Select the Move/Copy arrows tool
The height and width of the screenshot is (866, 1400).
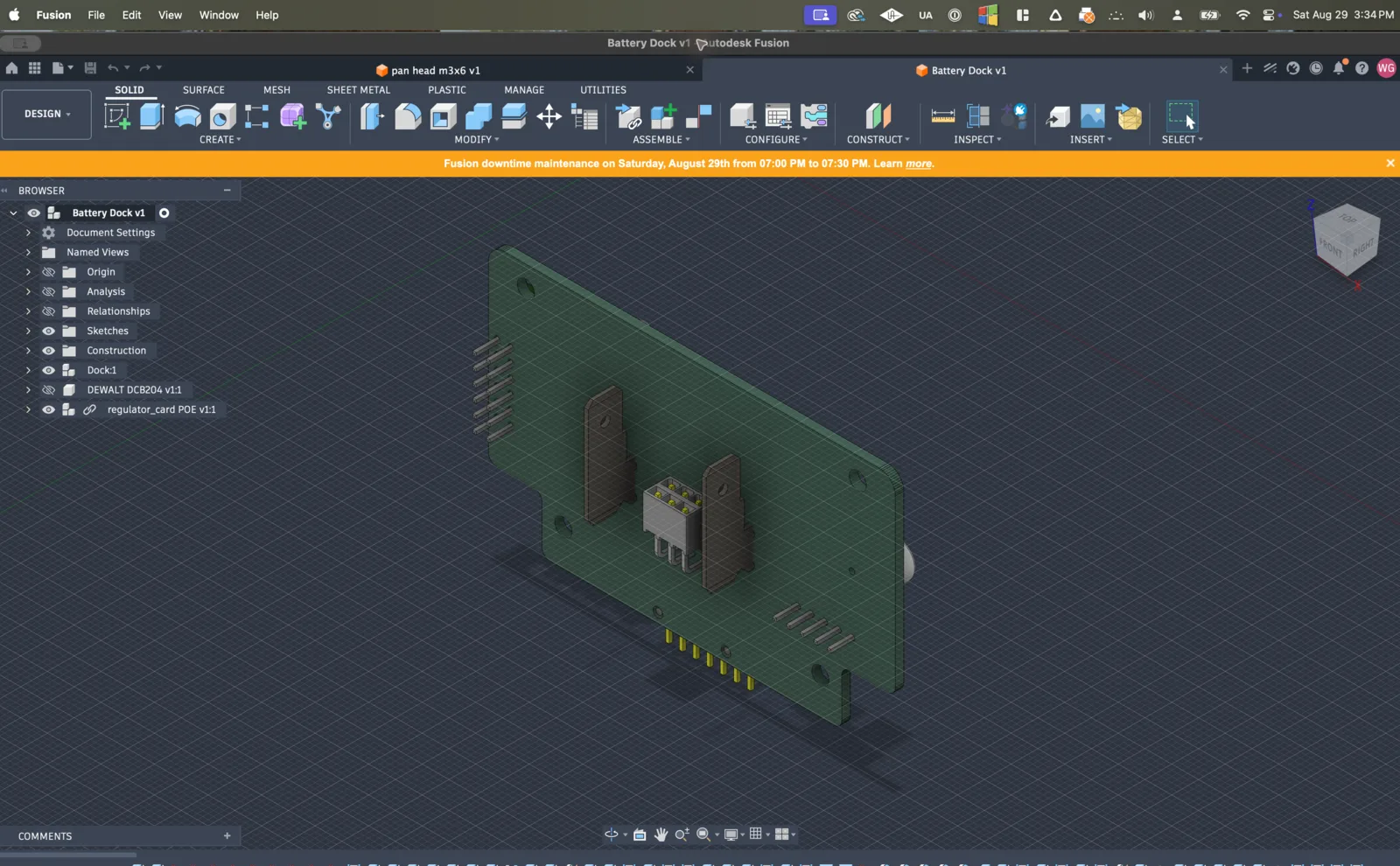click(x=549, y=116)
